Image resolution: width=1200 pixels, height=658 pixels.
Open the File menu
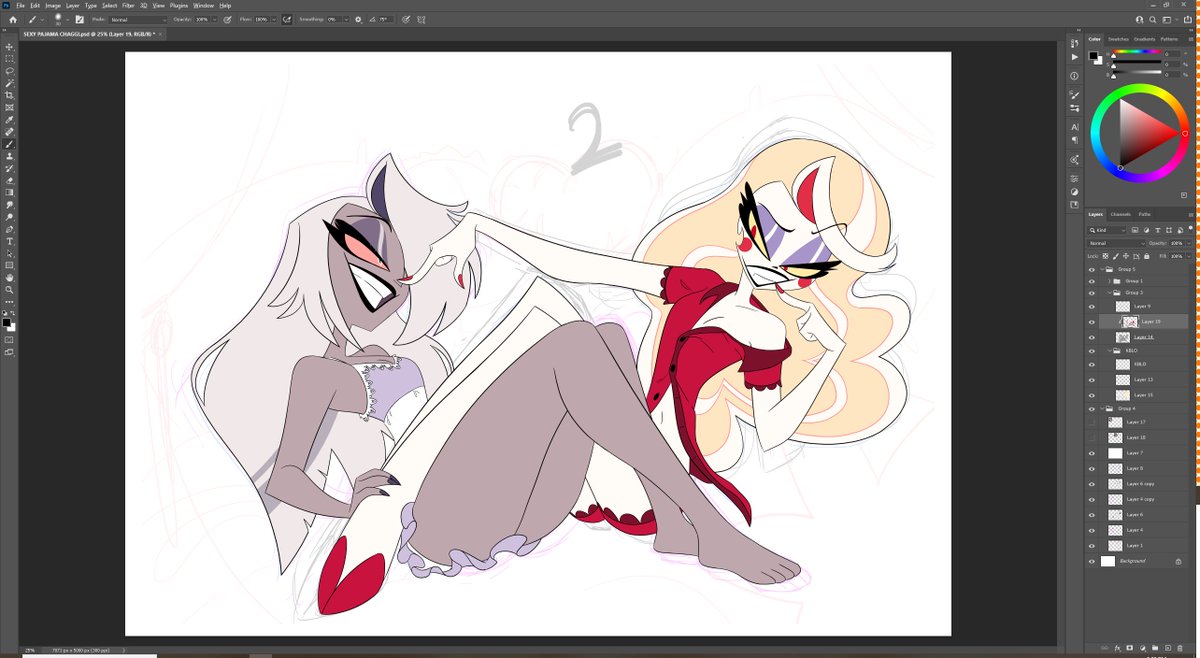coord(20,5)
